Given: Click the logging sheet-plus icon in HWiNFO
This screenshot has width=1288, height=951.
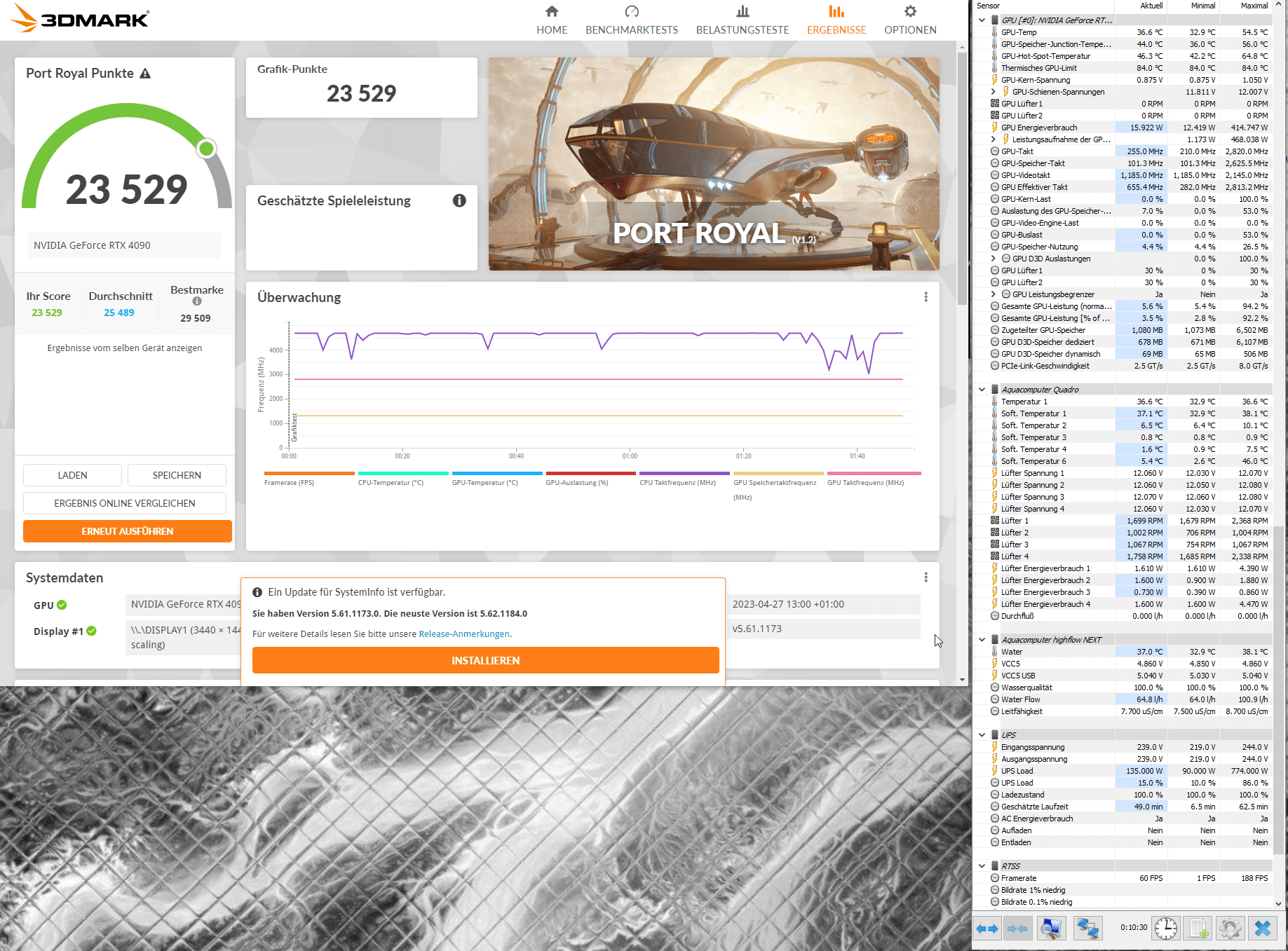Looking at the screenshot, I should (x=1198, y=929).
